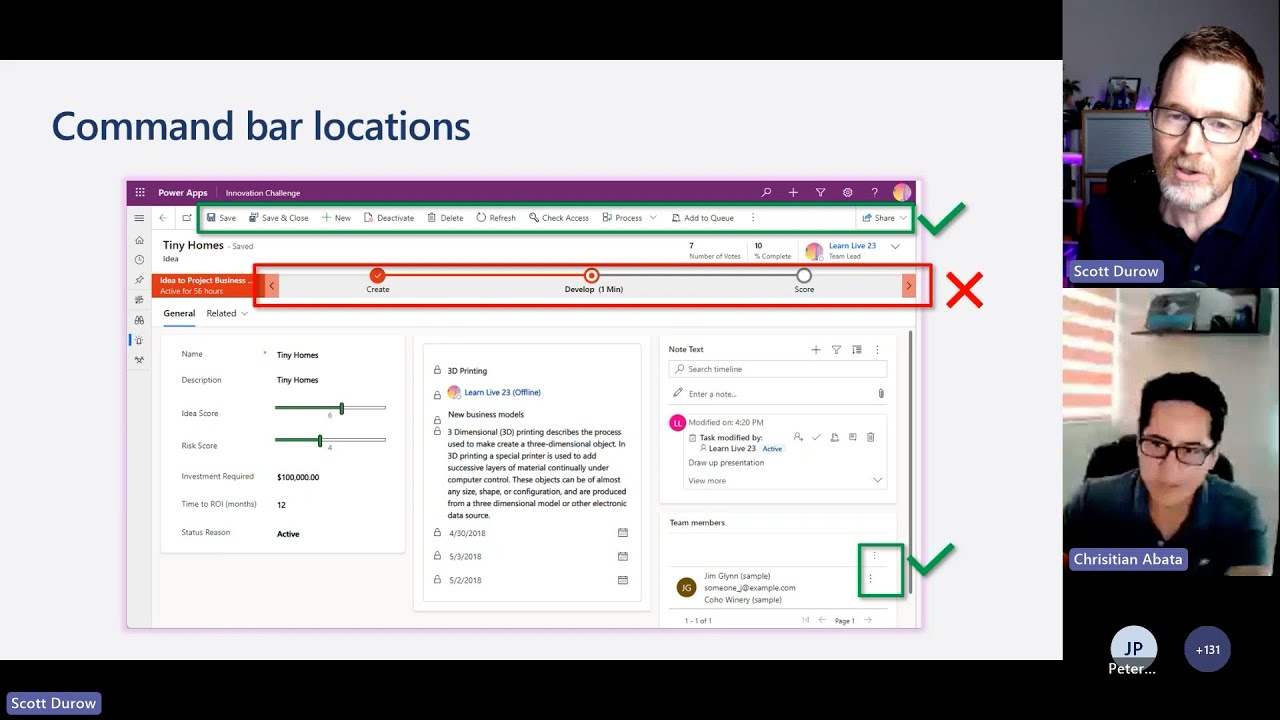Open the settings gear in purple header

pyautogui.click(x=847, y=192)
